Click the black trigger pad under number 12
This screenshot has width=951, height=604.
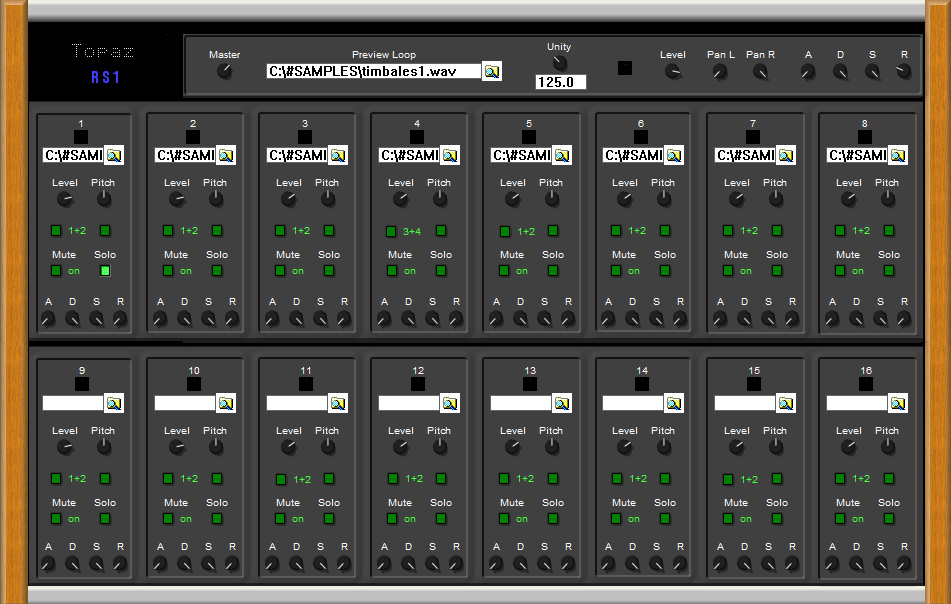417,384
